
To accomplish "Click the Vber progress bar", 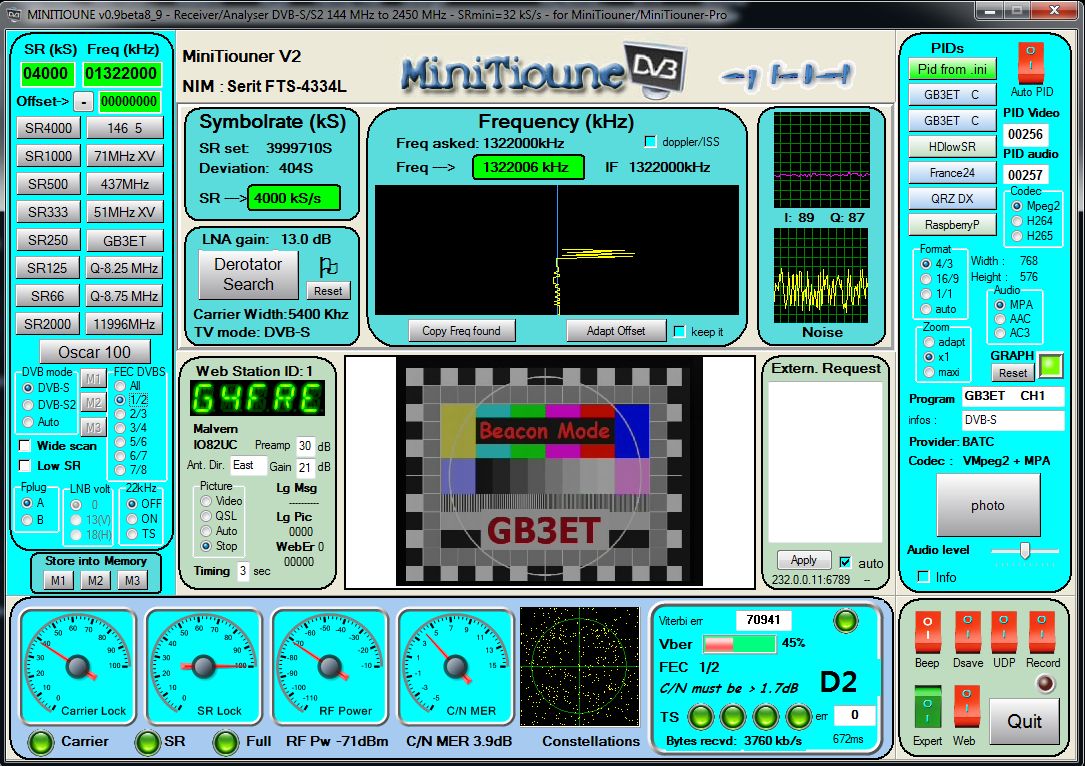I will point(739,644).
